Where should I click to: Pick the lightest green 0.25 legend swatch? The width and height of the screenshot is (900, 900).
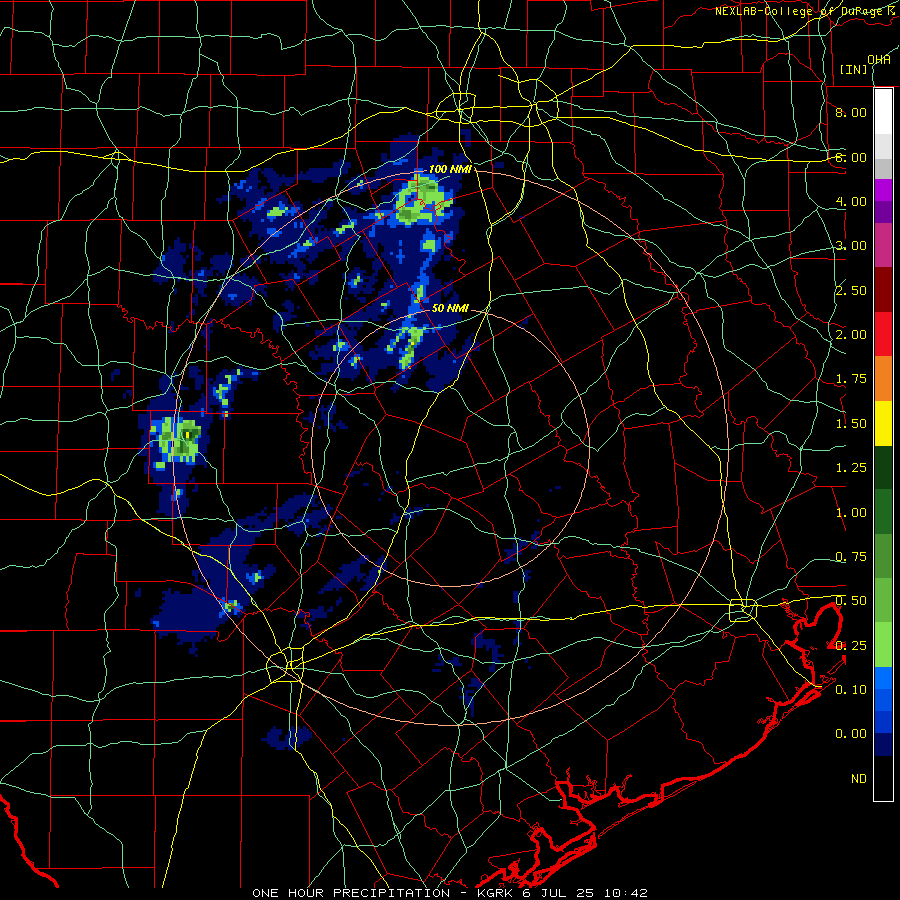point(883,645)
